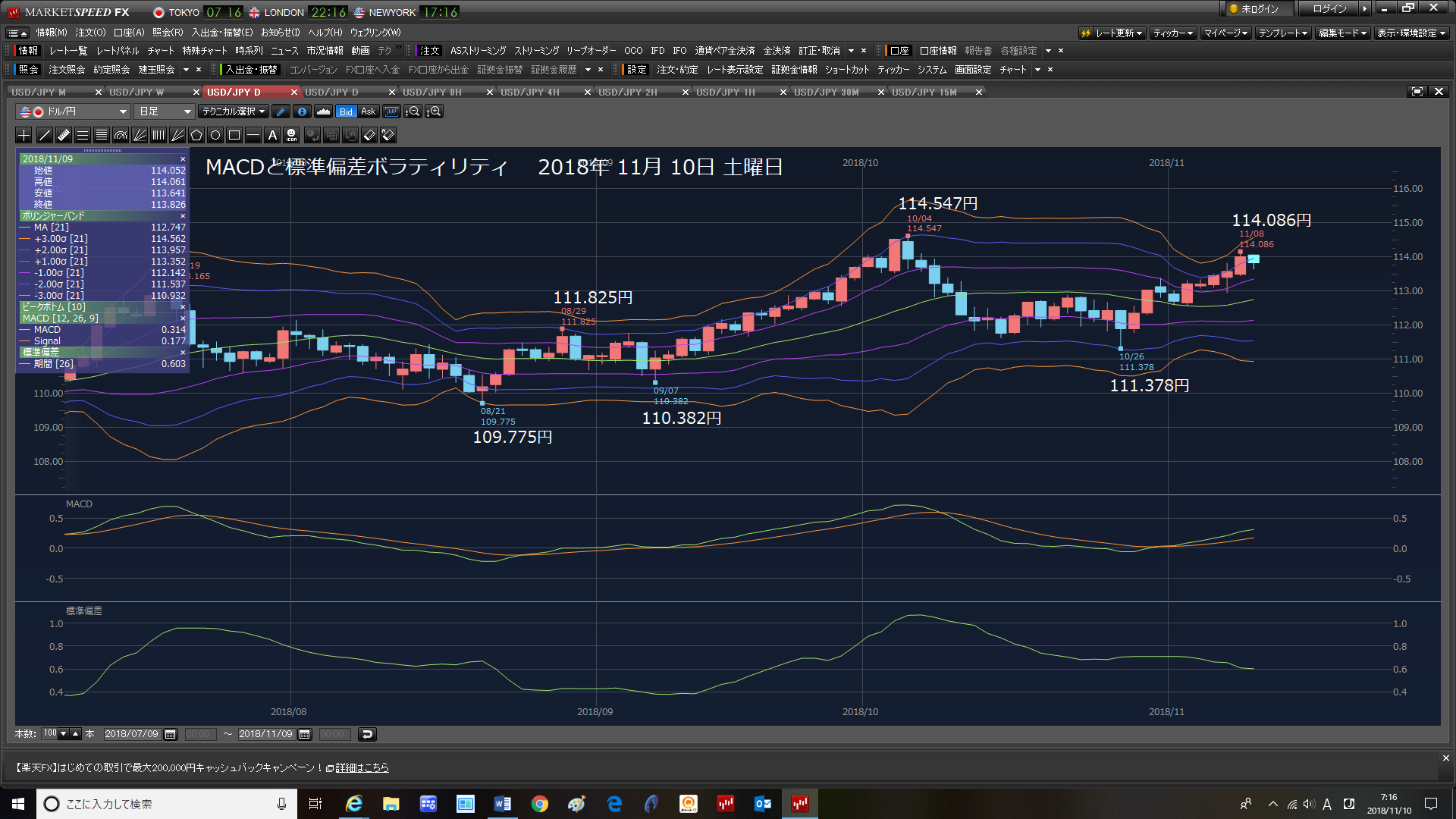
Task: Open the 日足 timeframe dropdown
Action: (x=165, y=111)
